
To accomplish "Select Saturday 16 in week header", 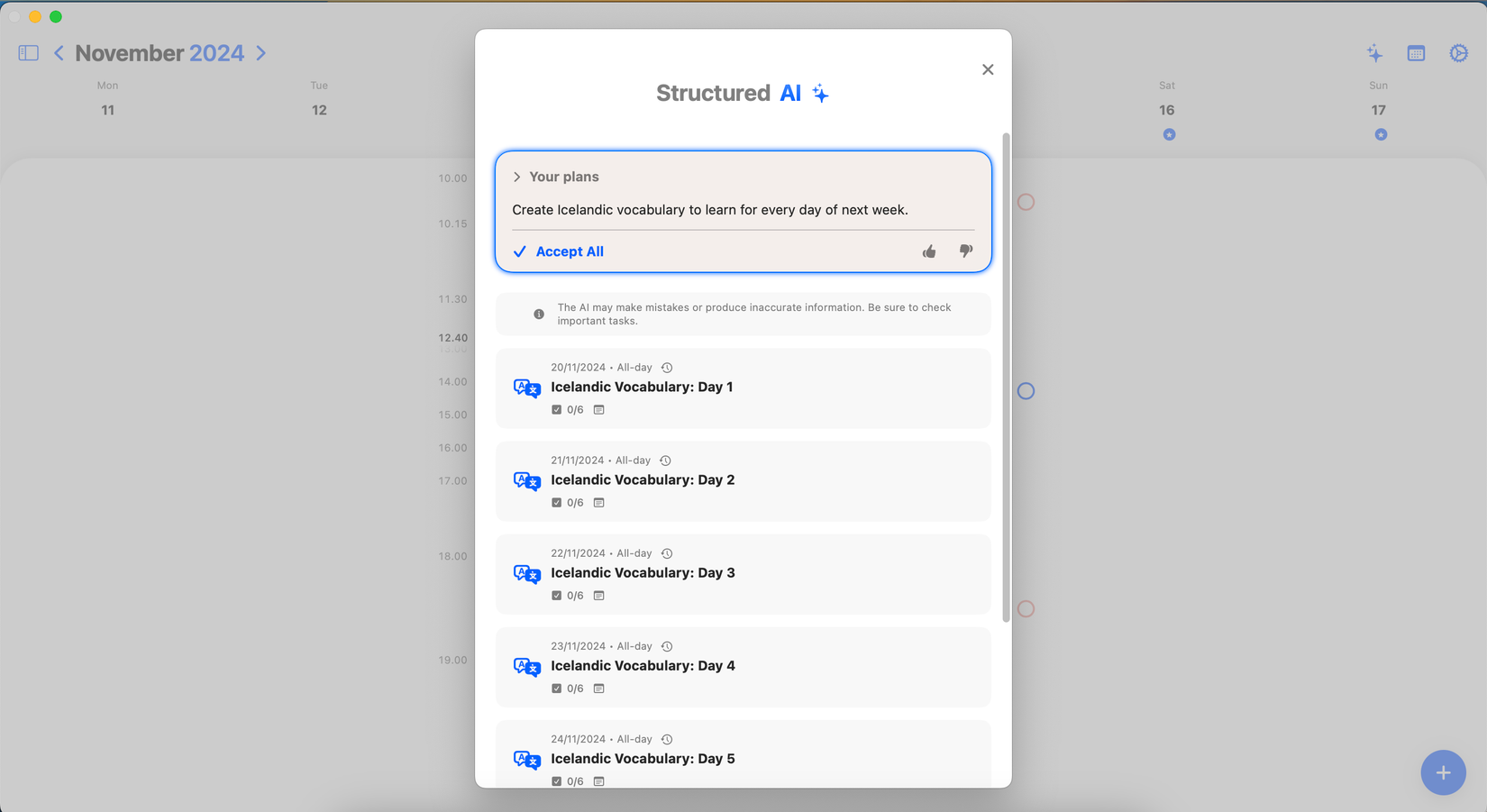I will tap(1167, 109).
